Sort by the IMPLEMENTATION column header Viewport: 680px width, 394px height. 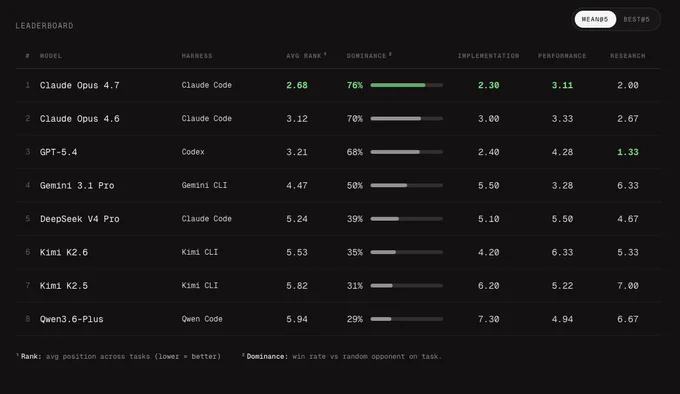pos(488,56)
